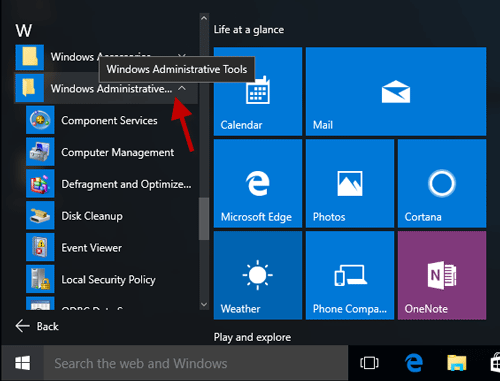Click the Windows Administrative Tools folder icon

point(30,88)
